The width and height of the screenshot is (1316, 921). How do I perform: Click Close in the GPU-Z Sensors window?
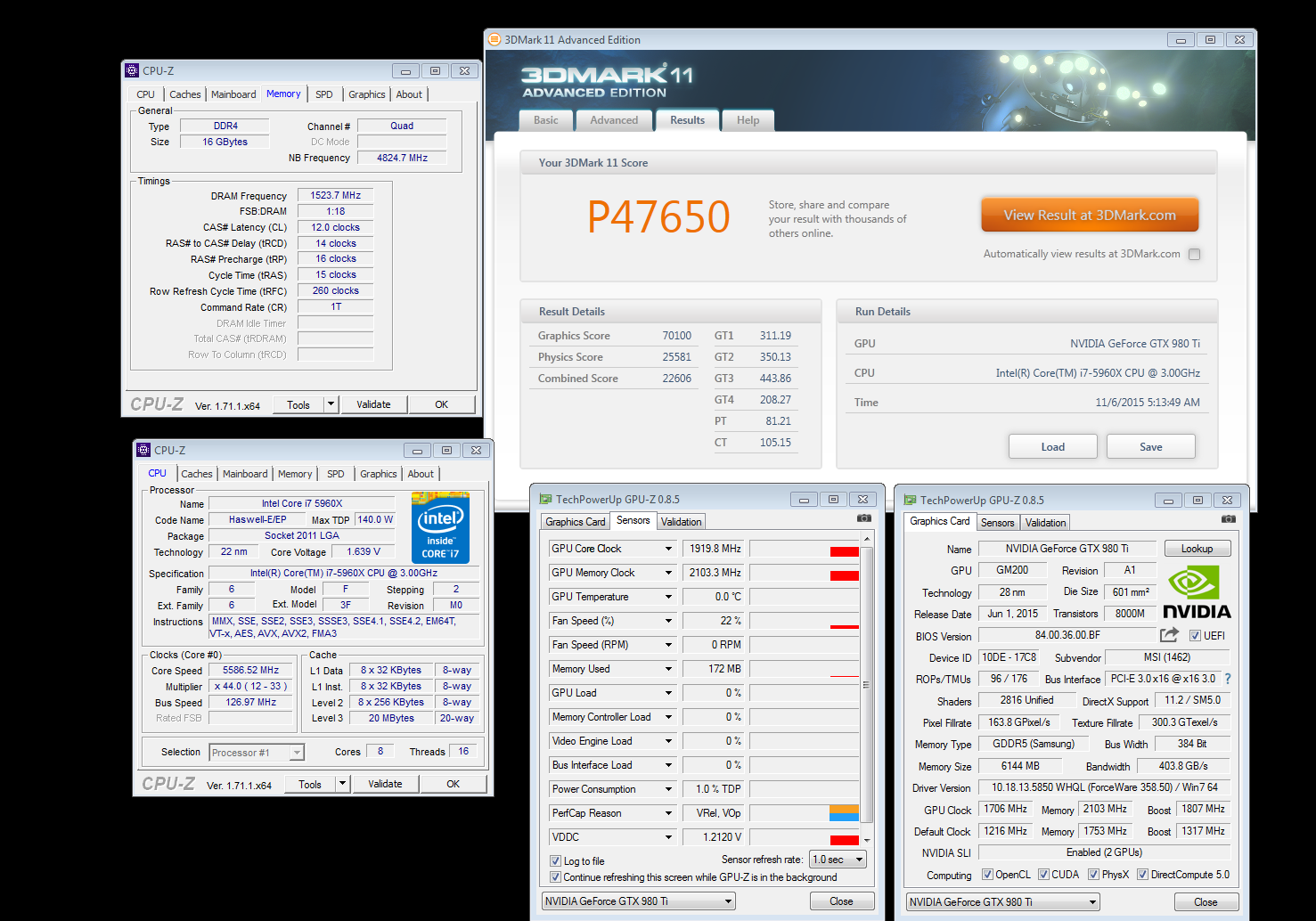click(841, 901)
